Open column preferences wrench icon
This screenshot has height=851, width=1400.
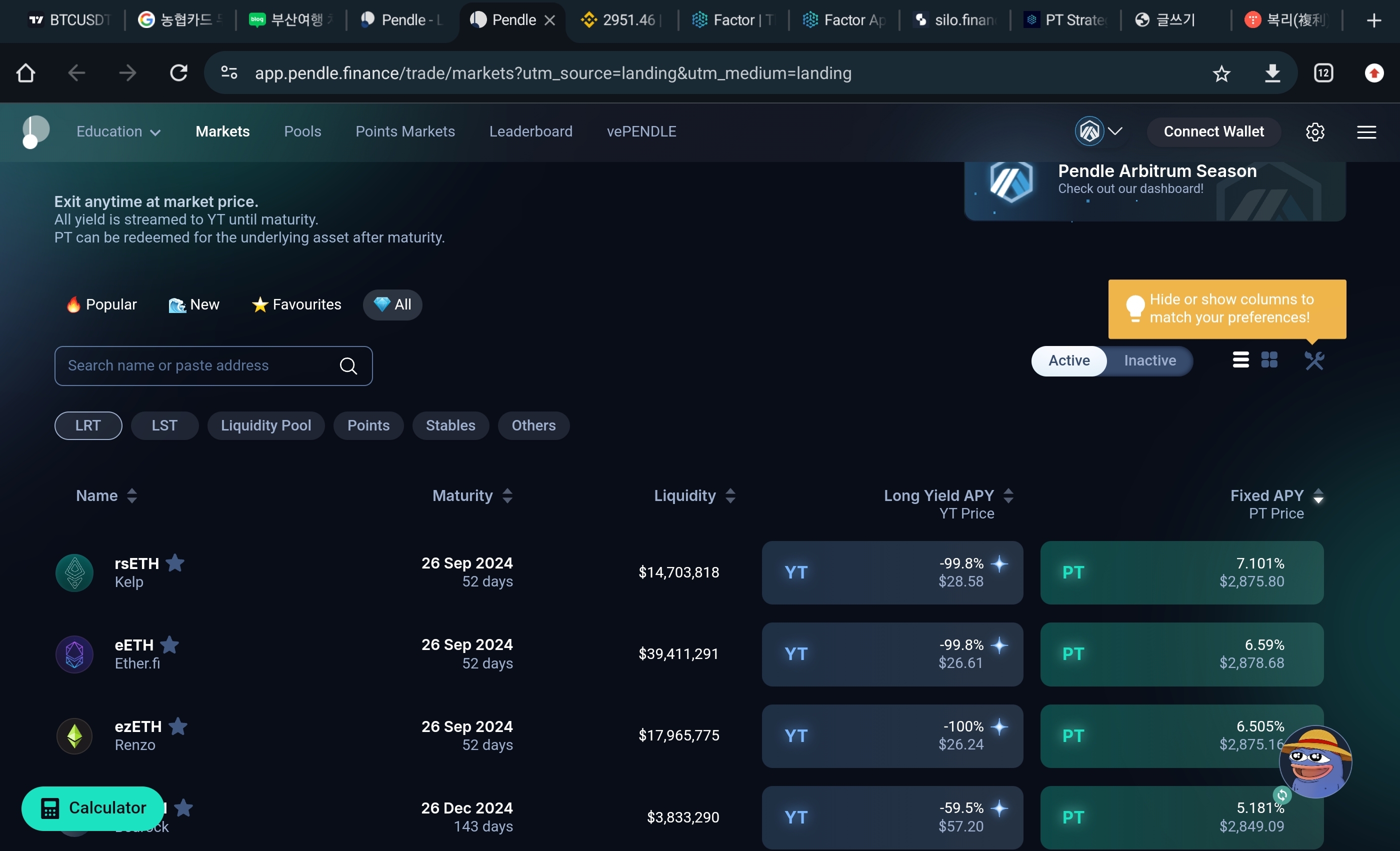click(1314, 360)
